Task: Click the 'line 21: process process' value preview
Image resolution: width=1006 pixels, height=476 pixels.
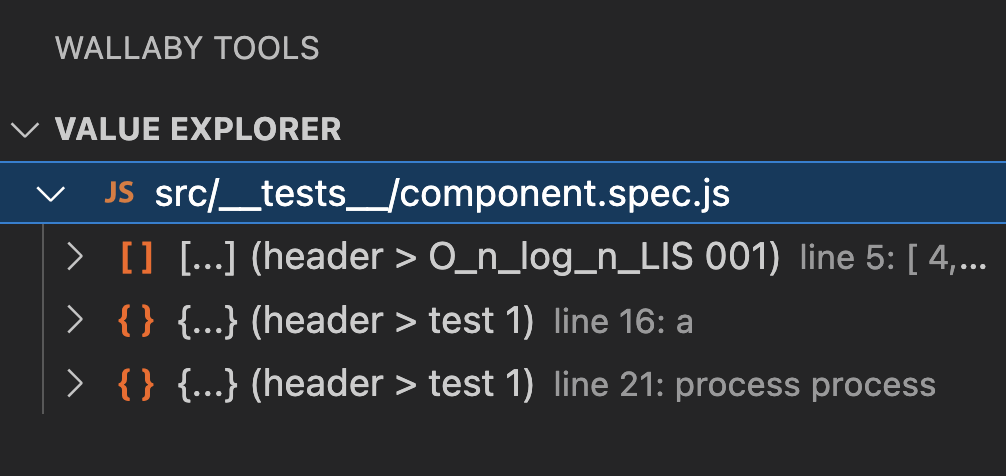Action: pyautogui.click(x=744, y=386)
